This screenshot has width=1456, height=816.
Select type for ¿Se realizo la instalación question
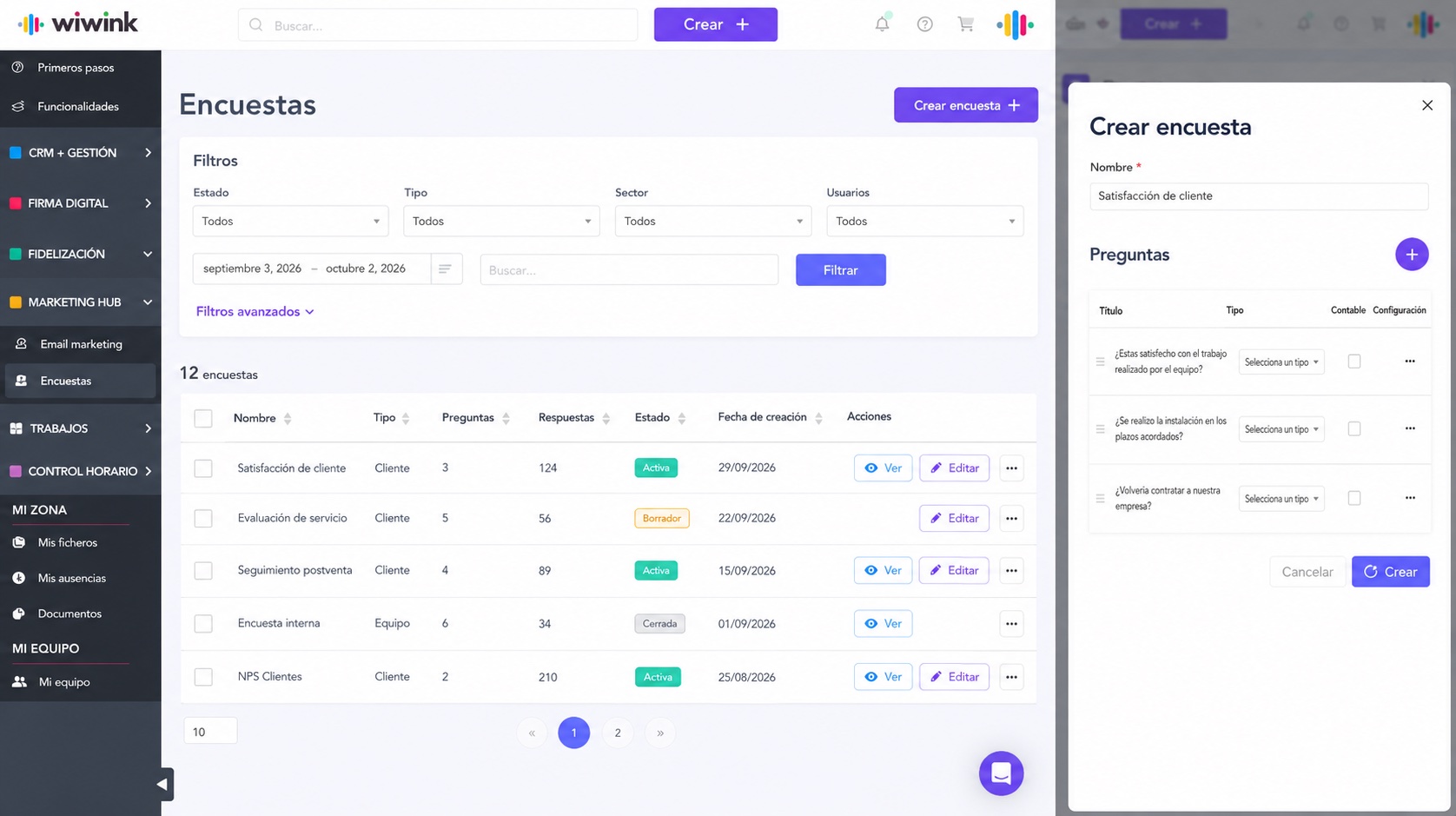[x=1281, y=429]
